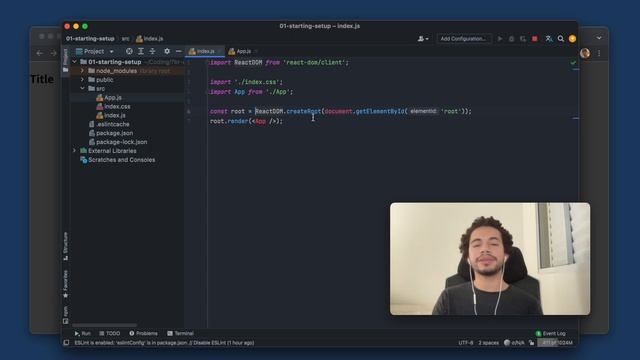Image resolution: width=640 pixels, height=360 pixels.
Task: Open Search Everywhere magnifier icon
Action: click(561, 39)
